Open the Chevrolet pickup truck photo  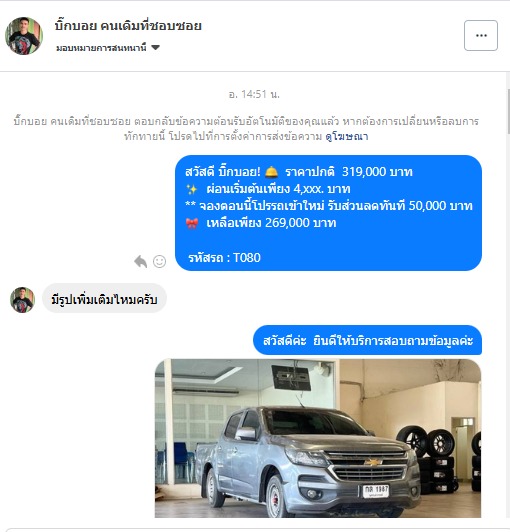(x=318, y=438)
